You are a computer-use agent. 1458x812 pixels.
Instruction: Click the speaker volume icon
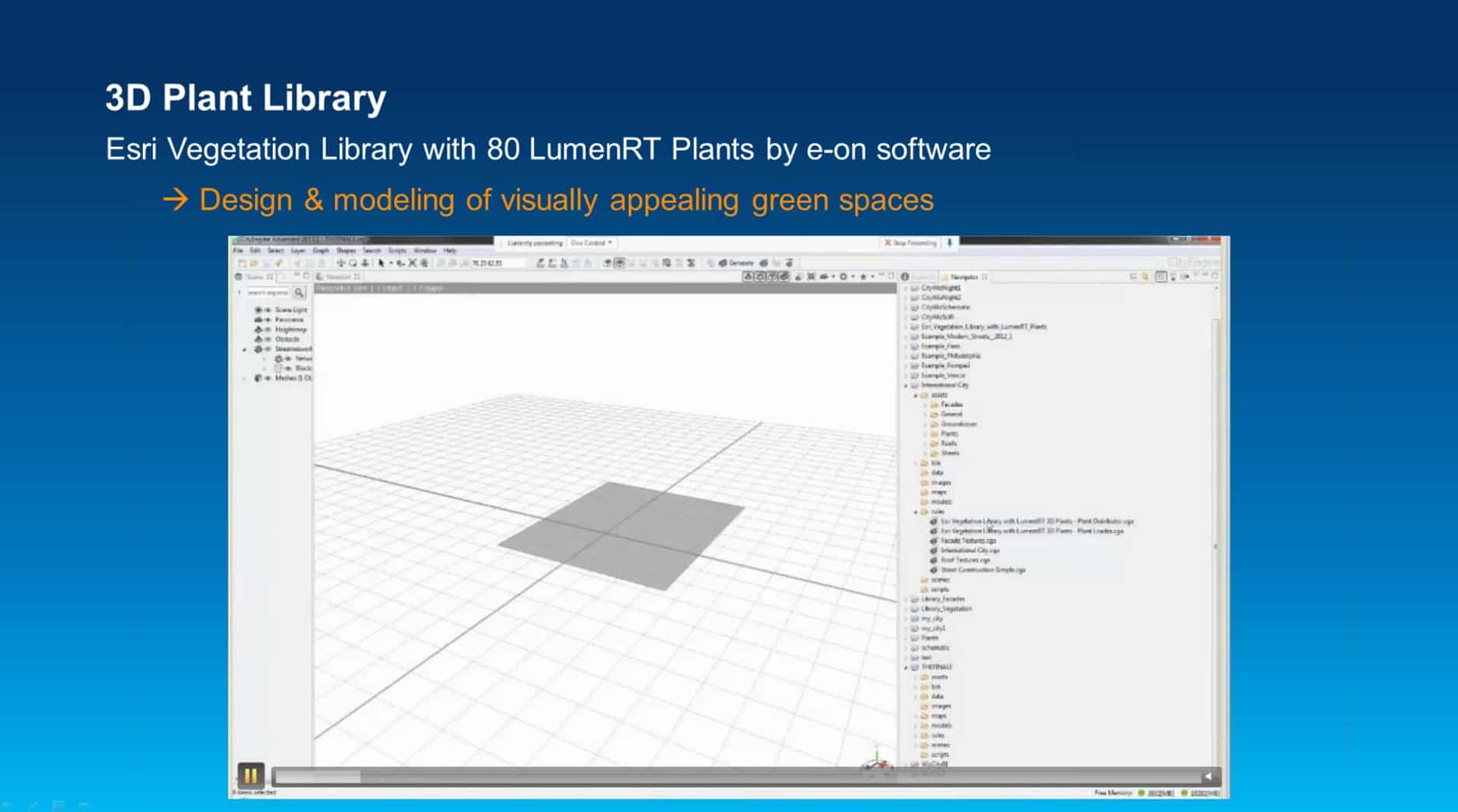(1209, 776)
